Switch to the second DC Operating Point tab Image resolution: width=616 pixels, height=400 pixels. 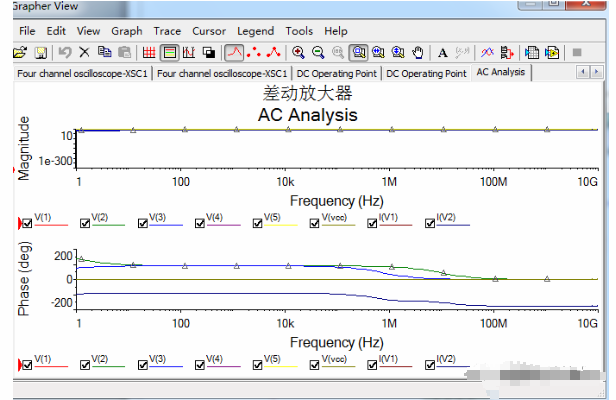[426, 73]
